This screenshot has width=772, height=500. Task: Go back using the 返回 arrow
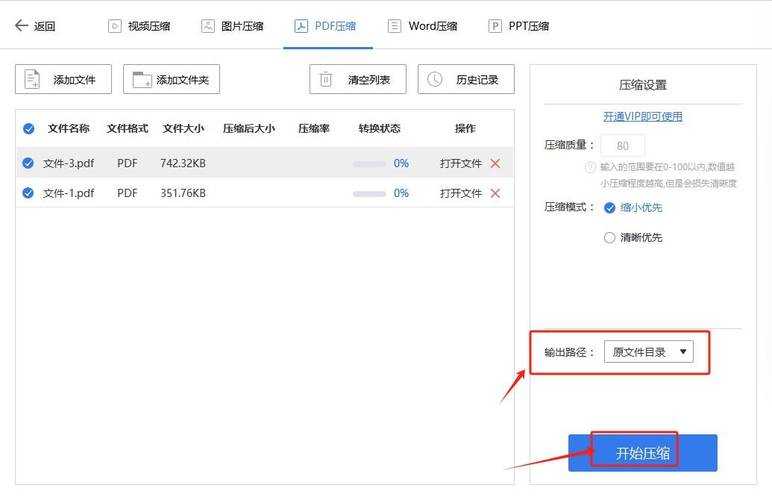click(x=21, y=25)
